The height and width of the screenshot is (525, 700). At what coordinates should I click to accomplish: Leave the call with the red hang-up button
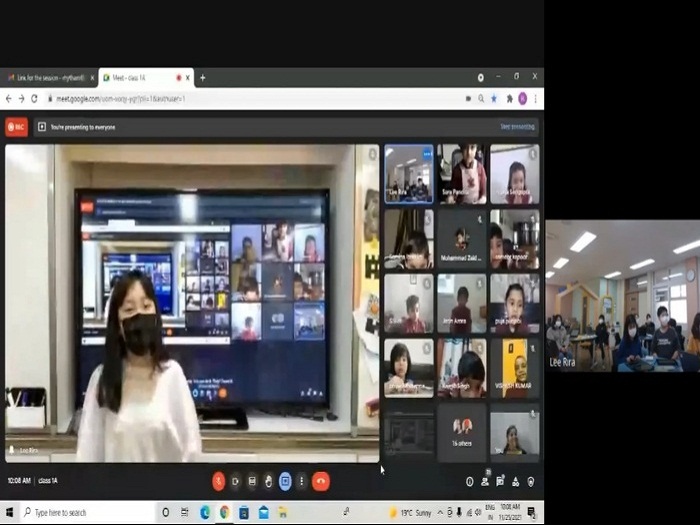pos(321,481)
